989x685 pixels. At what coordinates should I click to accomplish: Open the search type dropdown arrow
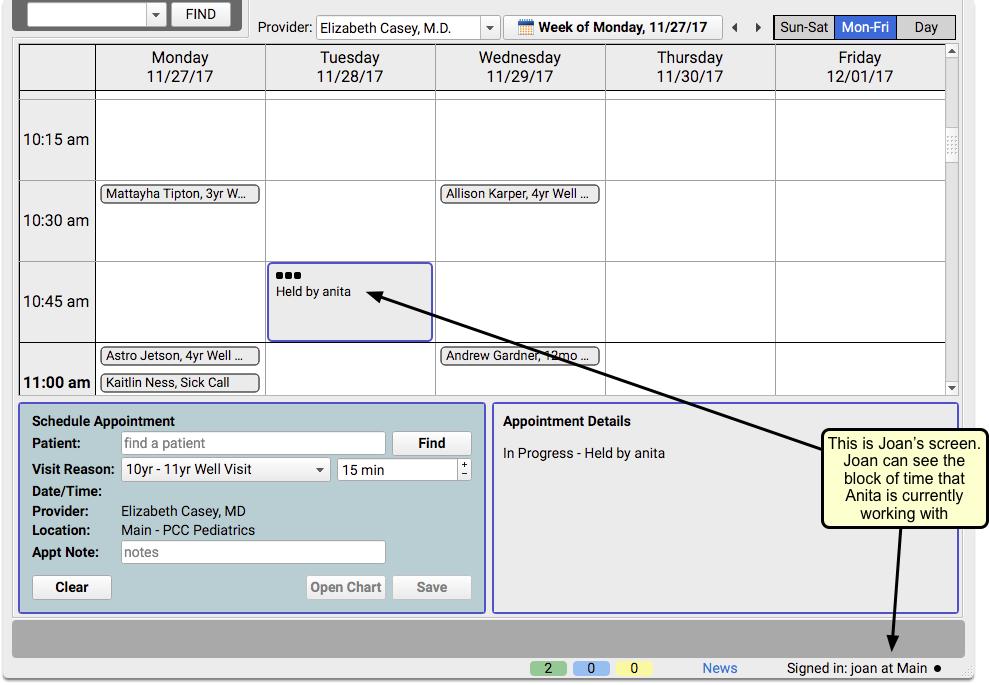pyautogui.click(x=156, y=15)
